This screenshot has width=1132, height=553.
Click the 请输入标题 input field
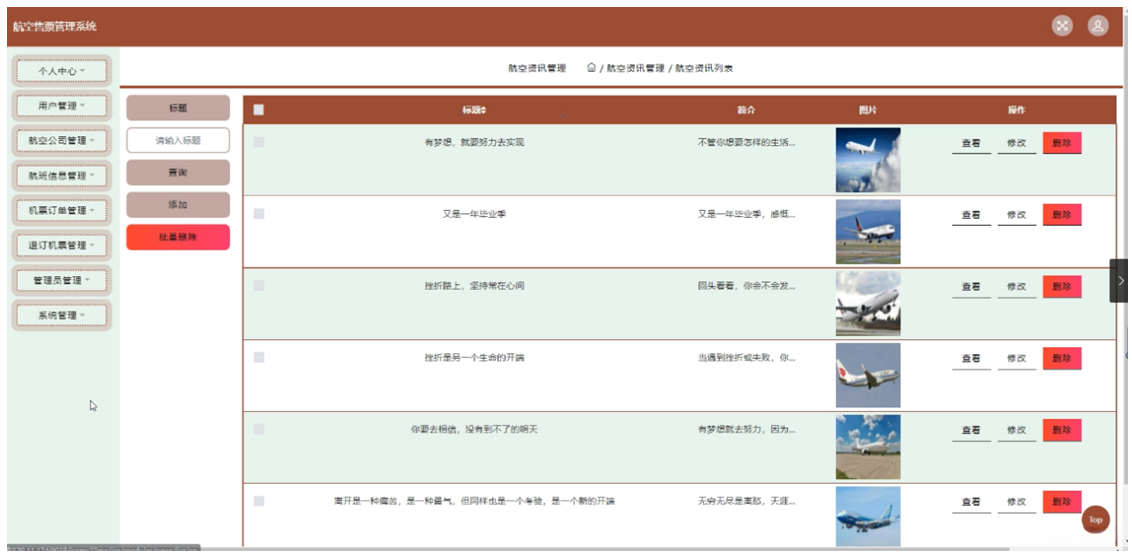click(x=178, y=141)
